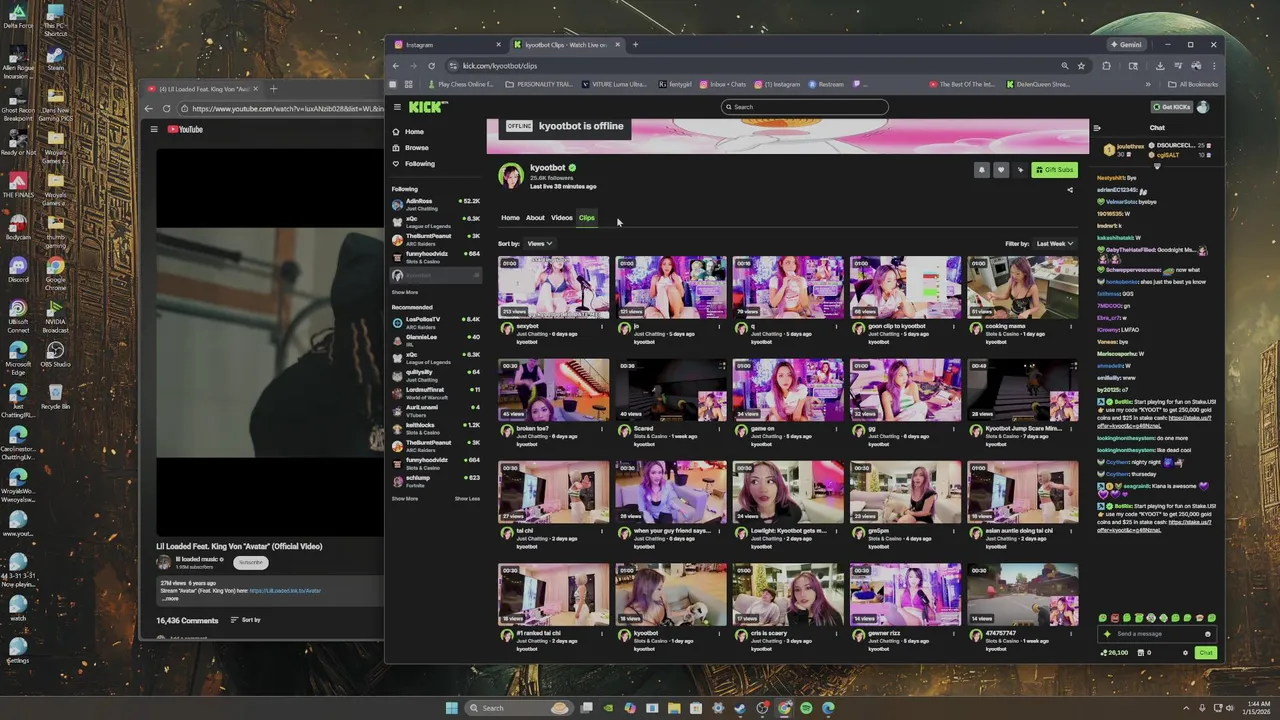Open Steam from the taskbar

coord(740,708)
